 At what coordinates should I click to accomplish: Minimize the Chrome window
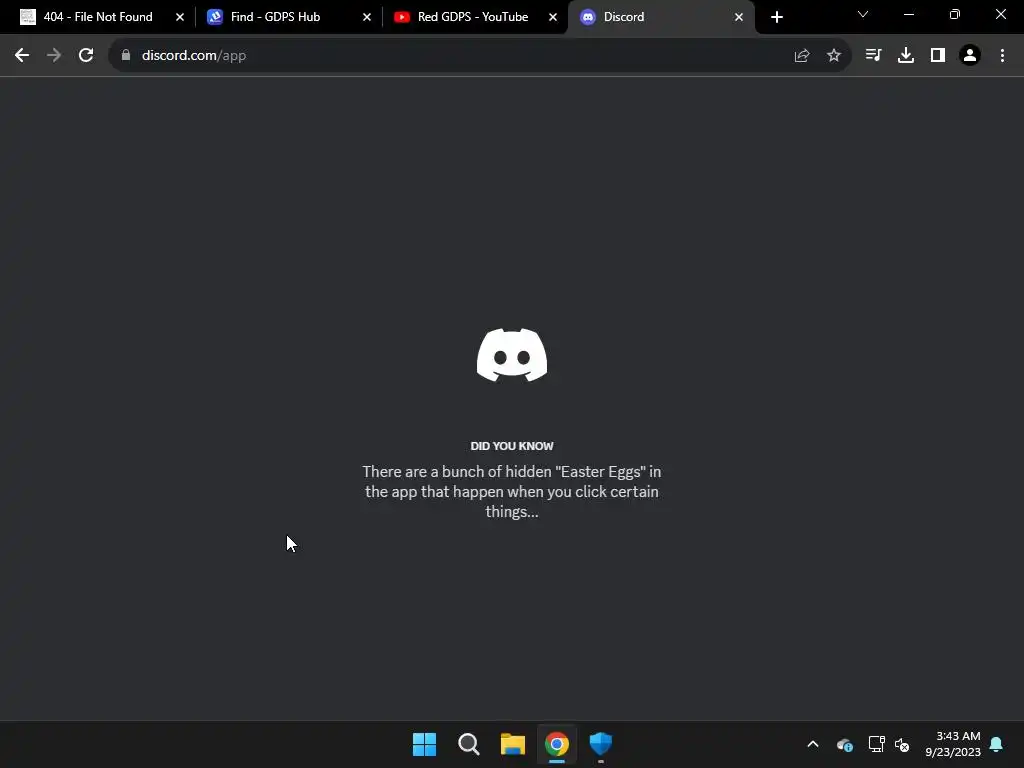click(908, 14)
